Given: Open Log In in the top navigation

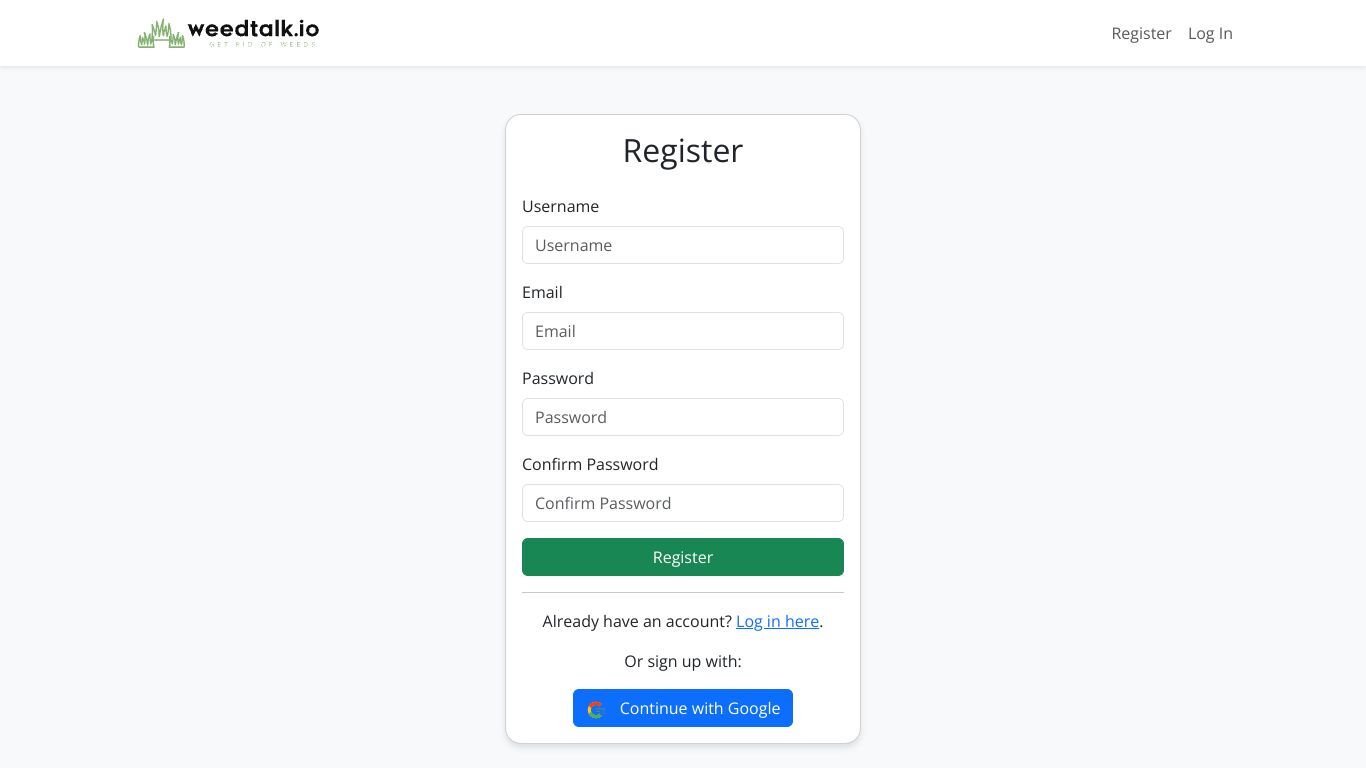Looking at the screenshot, I should tap(1210, 33).
